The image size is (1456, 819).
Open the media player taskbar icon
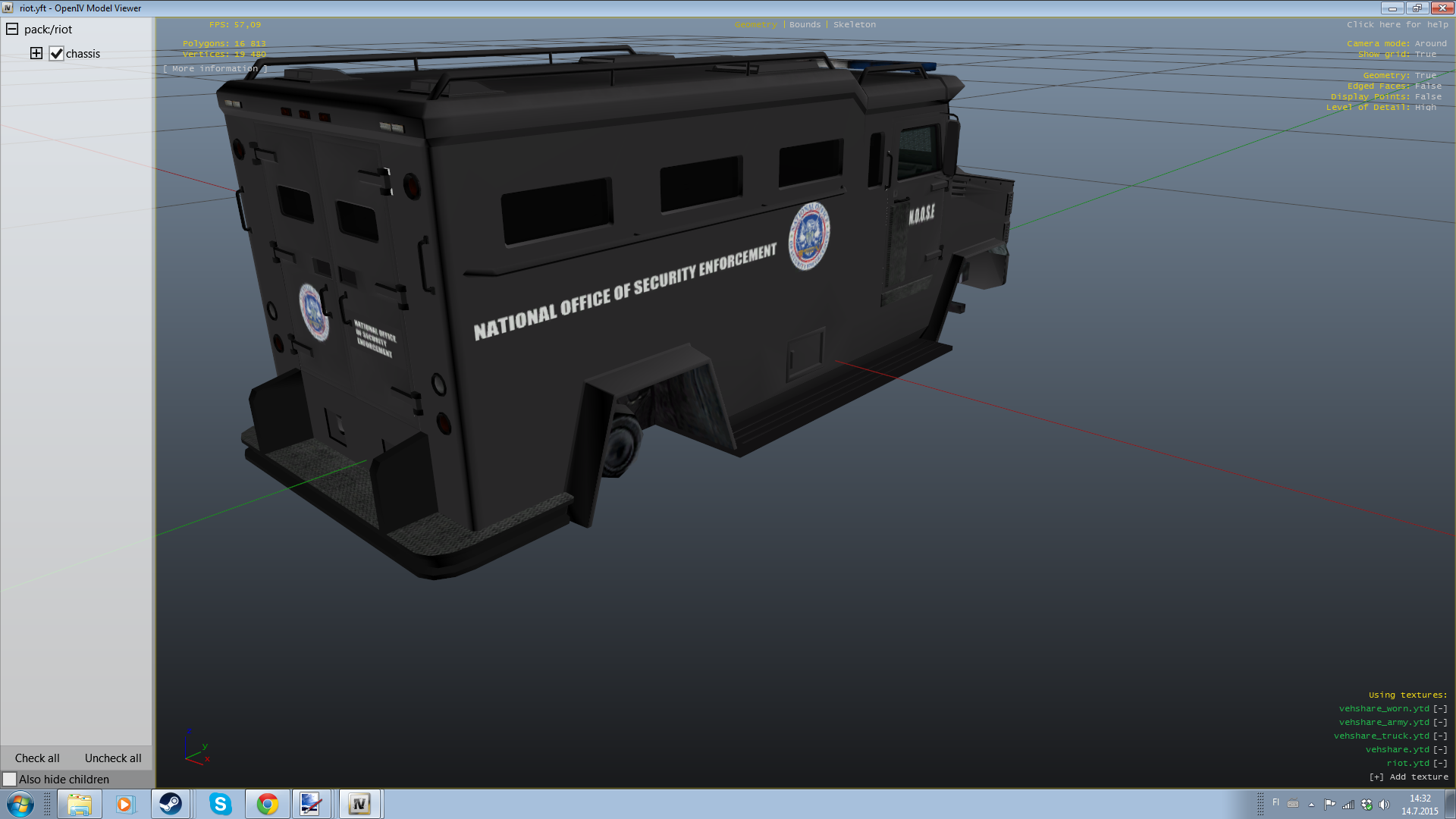tap(124, 804)
